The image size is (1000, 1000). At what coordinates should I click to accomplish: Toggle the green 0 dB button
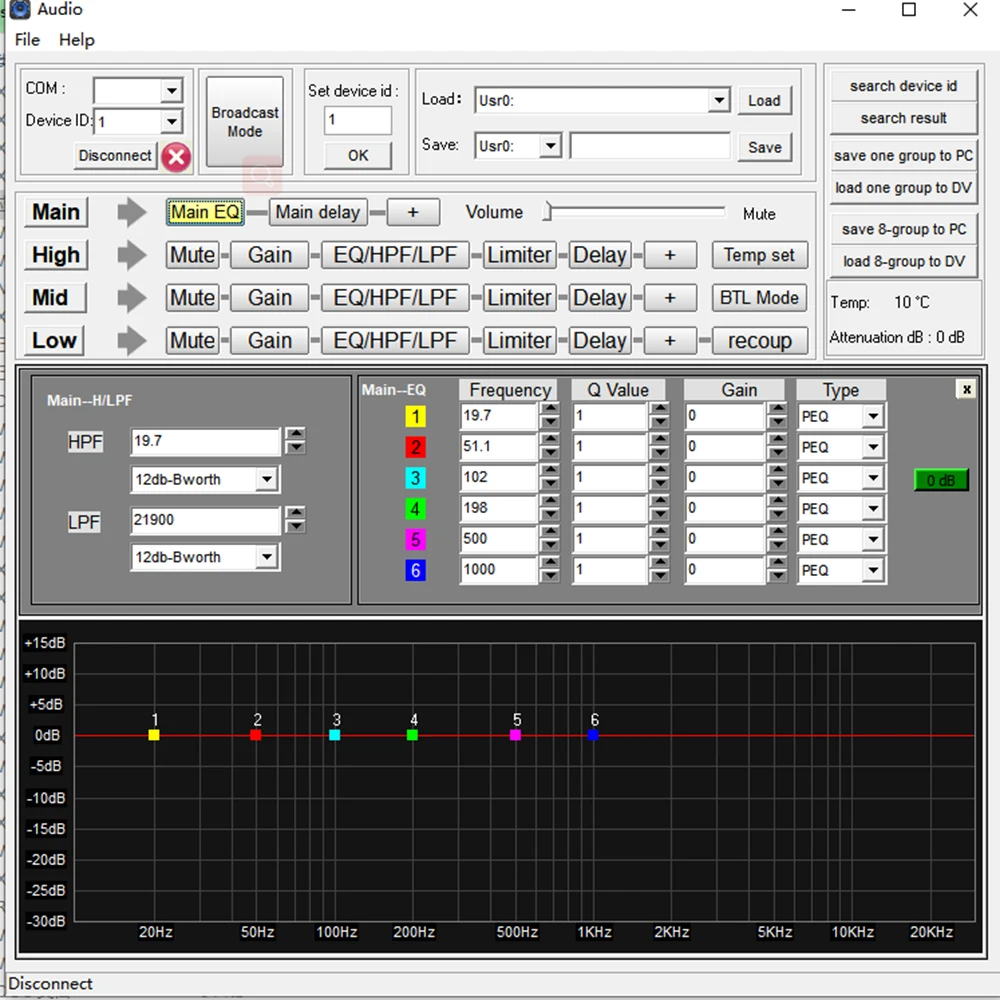tap(940, 480)
